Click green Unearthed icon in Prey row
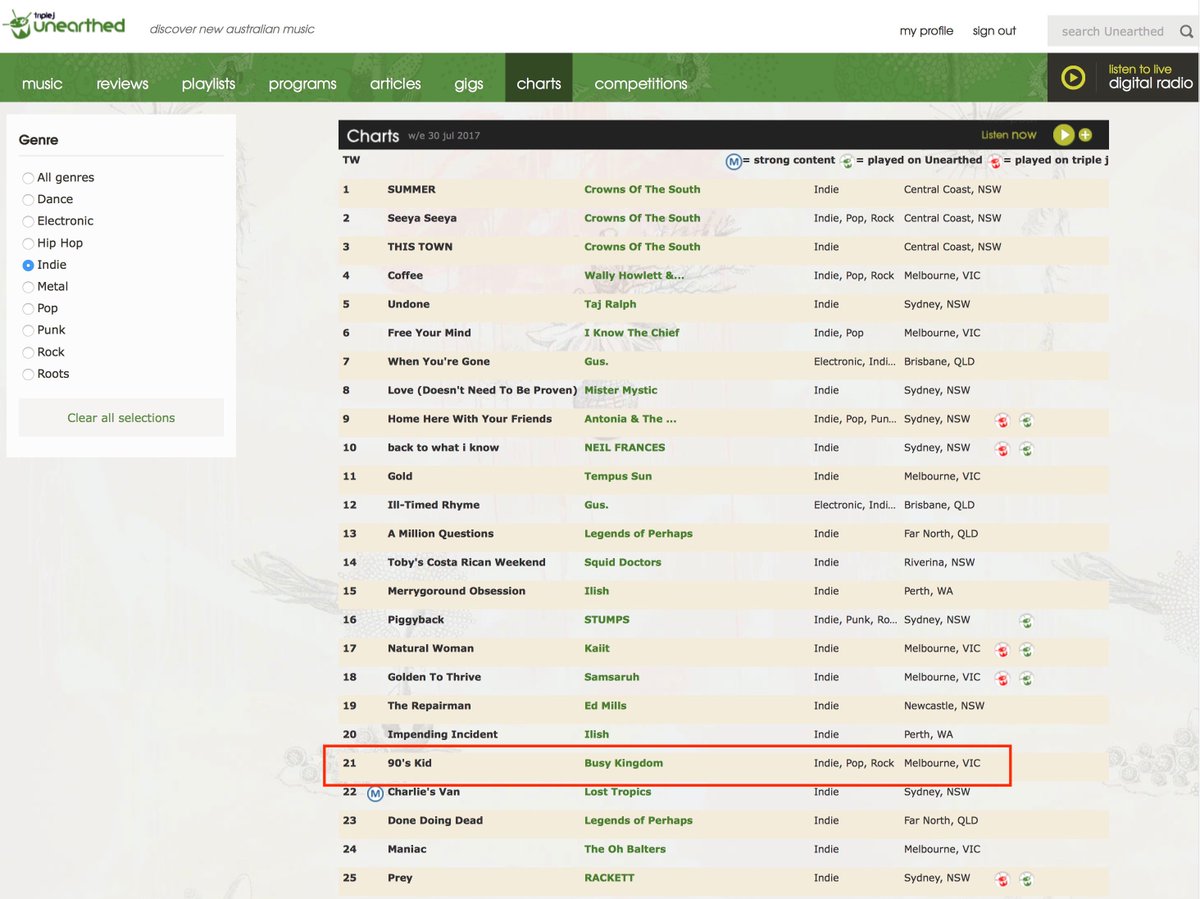 1026,879
